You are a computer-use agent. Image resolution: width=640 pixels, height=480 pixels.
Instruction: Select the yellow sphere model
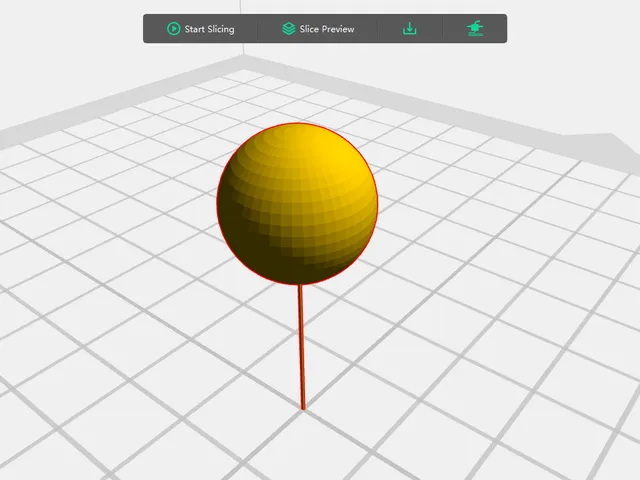point(297,203)
